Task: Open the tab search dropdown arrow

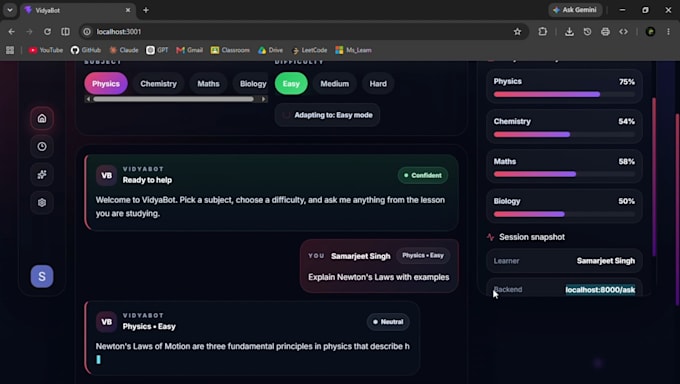Action: pos(10,10)
